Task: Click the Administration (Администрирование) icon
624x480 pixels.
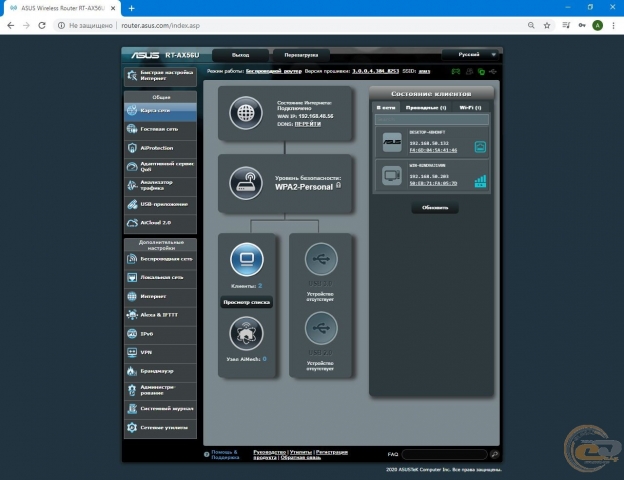Action: (x=132, y=390)
